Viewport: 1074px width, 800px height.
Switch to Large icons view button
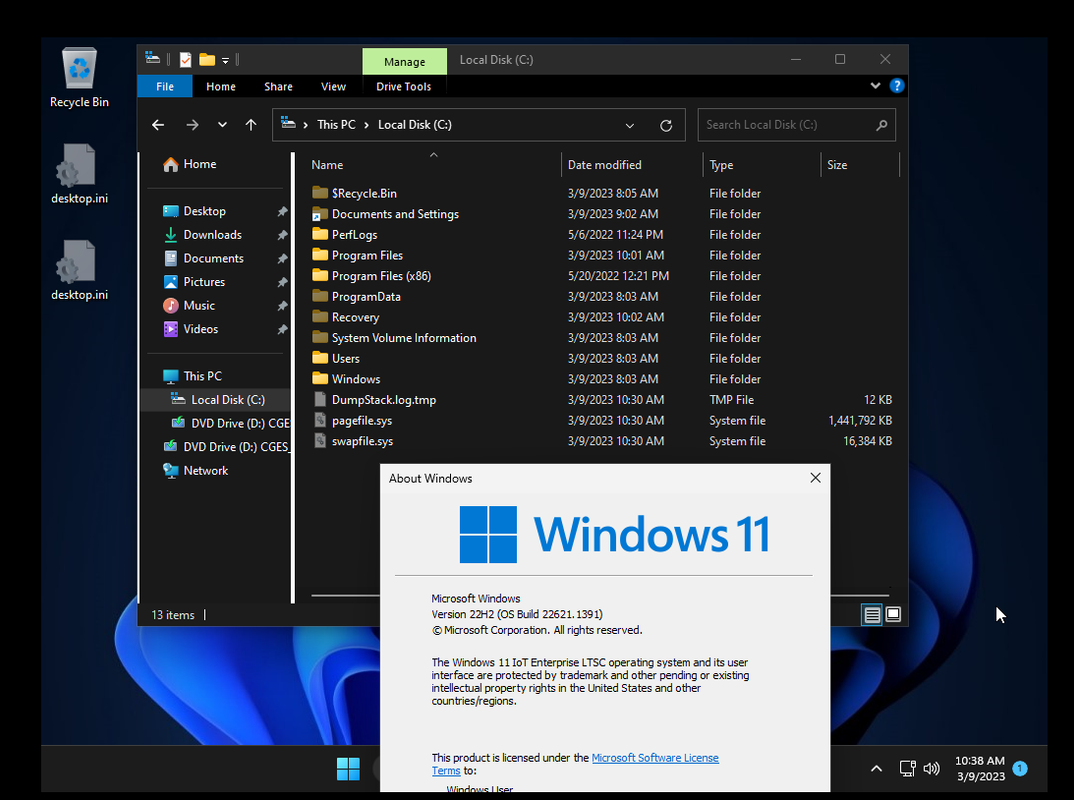(x=892, y=614)
